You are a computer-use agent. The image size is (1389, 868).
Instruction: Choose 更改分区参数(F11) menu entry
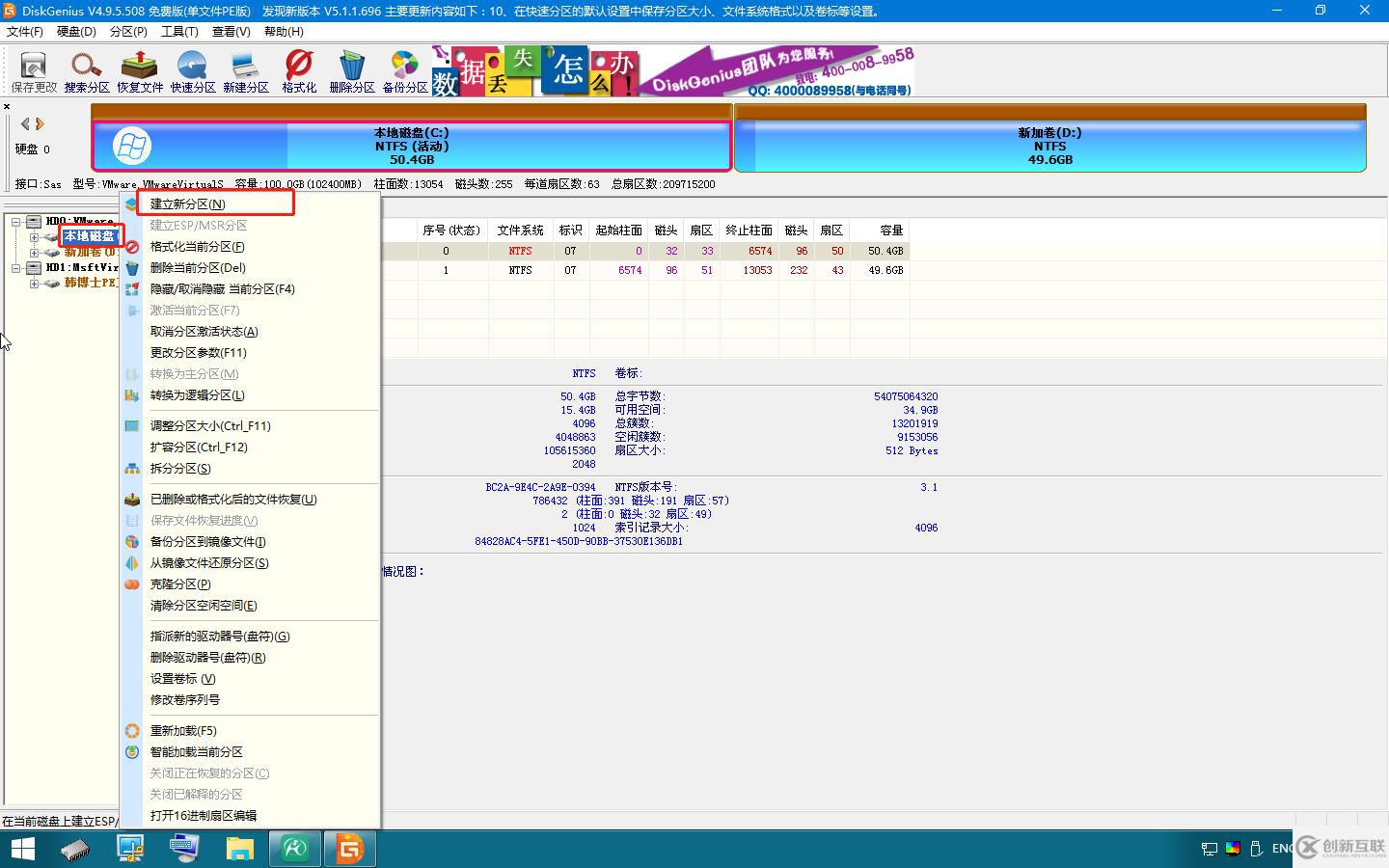(x=251, y=353)
